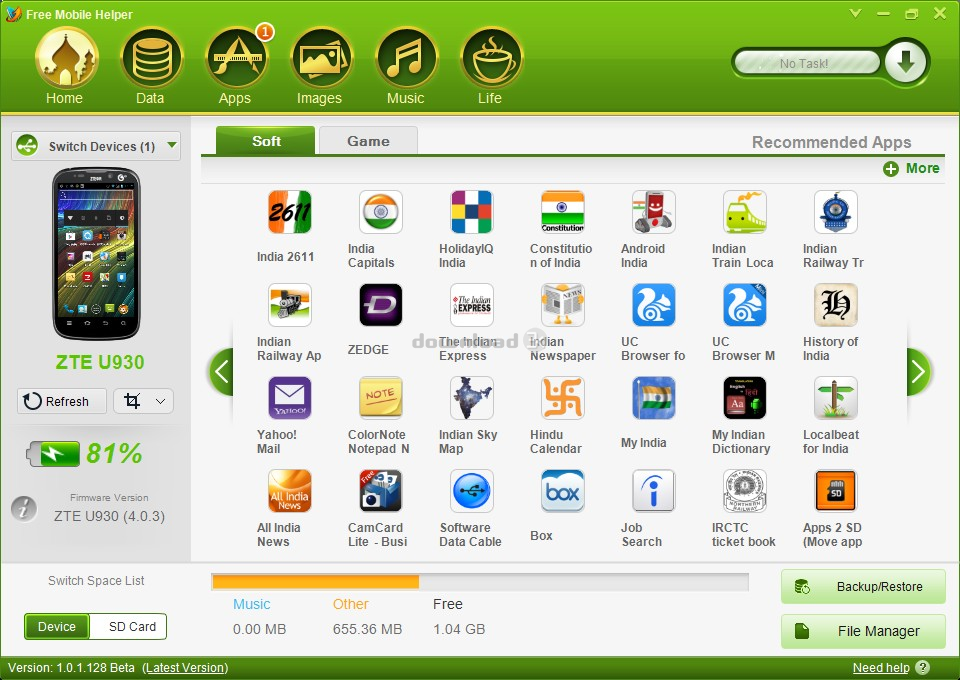960x680 pixels.
Task: Go to next apps page arrow
Action: (918, 372)
